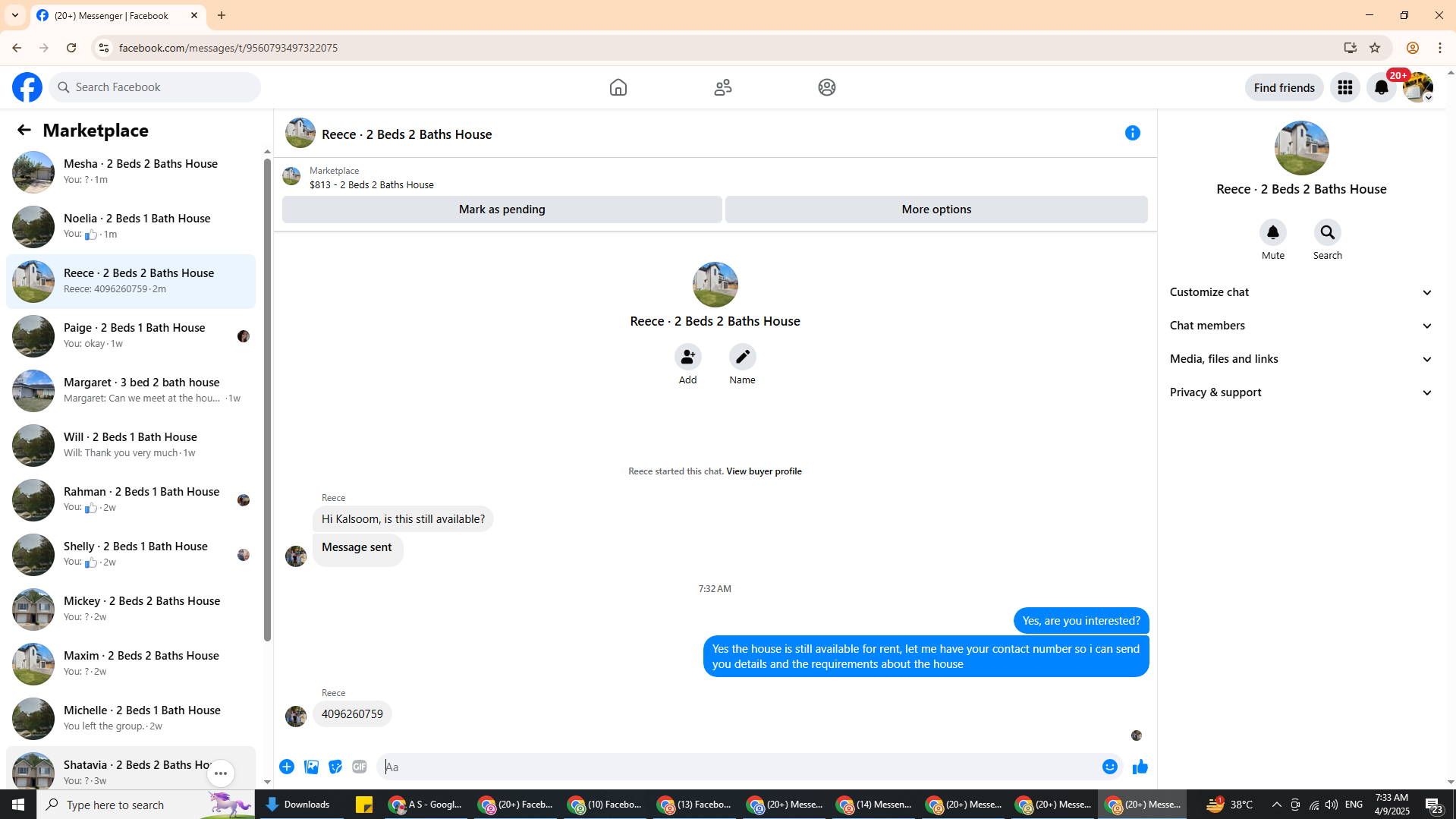
Task: Open more actions plus icon in composer
Action: pyautogui.click(x=287, y=767)
